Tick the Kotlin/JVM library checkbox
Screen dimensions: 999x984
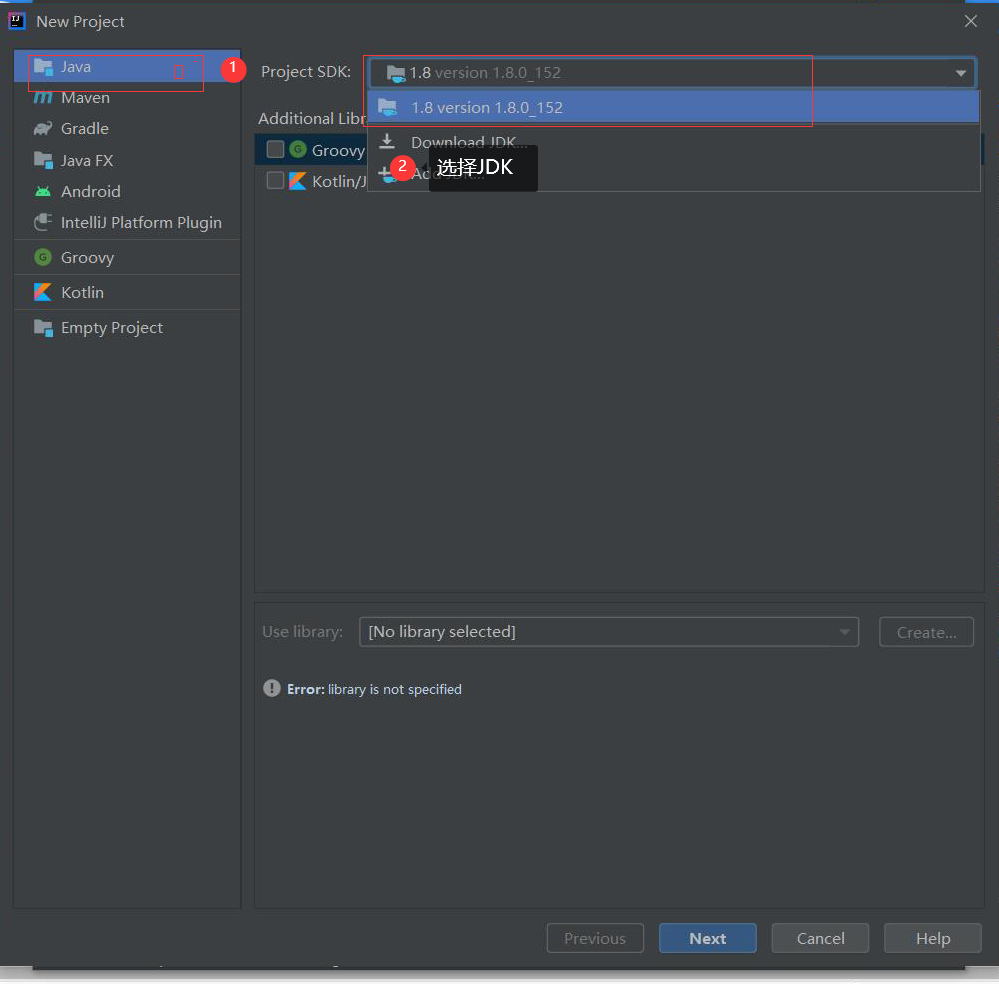click(275, 181)
